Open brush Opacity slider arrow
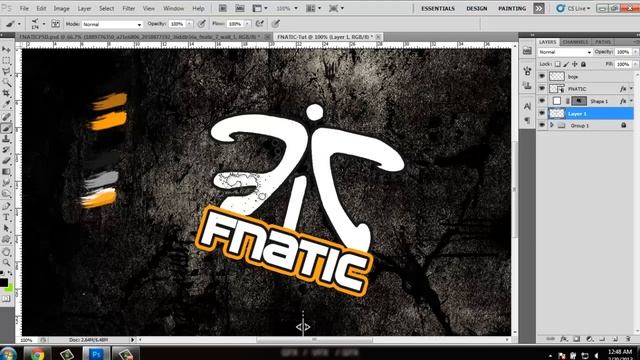This screenshot has width=640, height=360. tap(189, 24)
